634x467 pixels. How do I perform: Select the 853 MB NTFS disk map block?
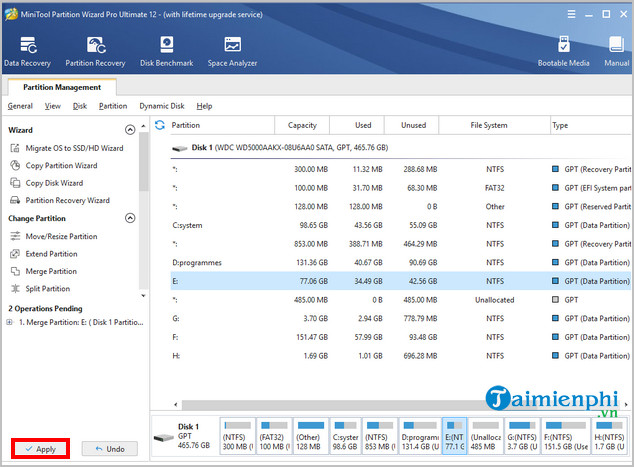380,436
